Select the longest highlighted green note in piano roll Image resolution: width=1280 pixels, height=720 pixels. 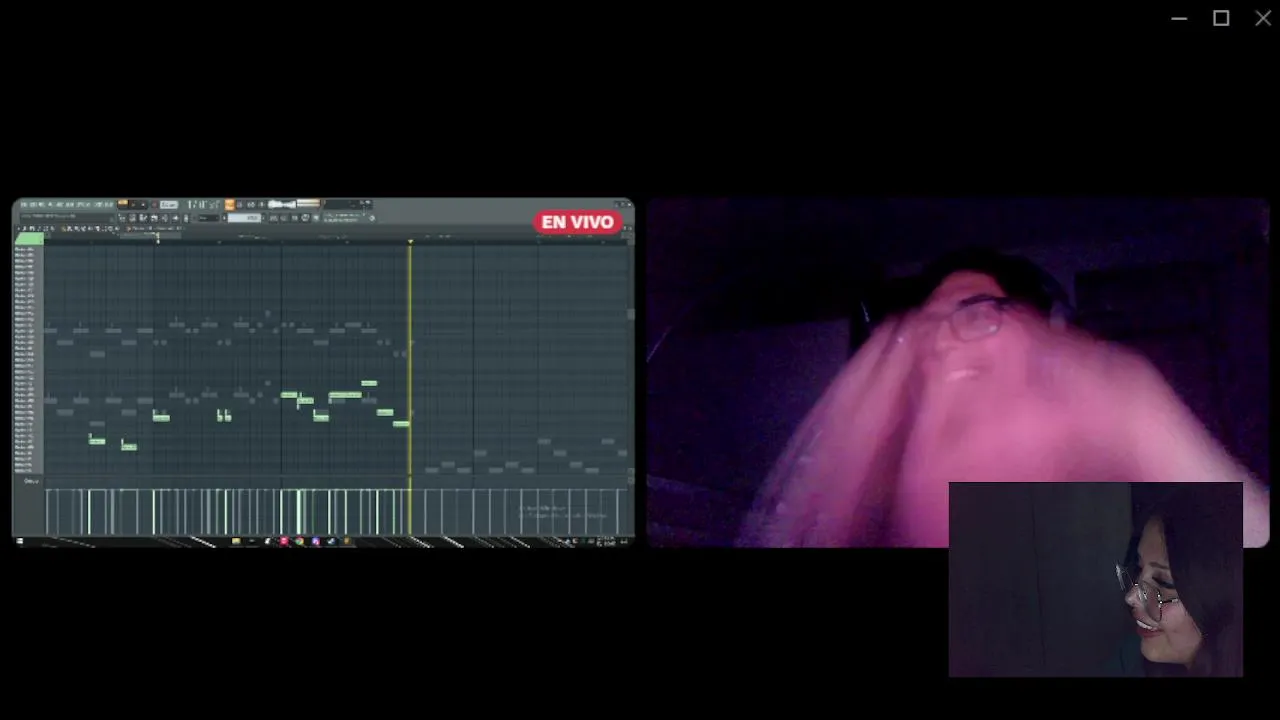[345, 395]
